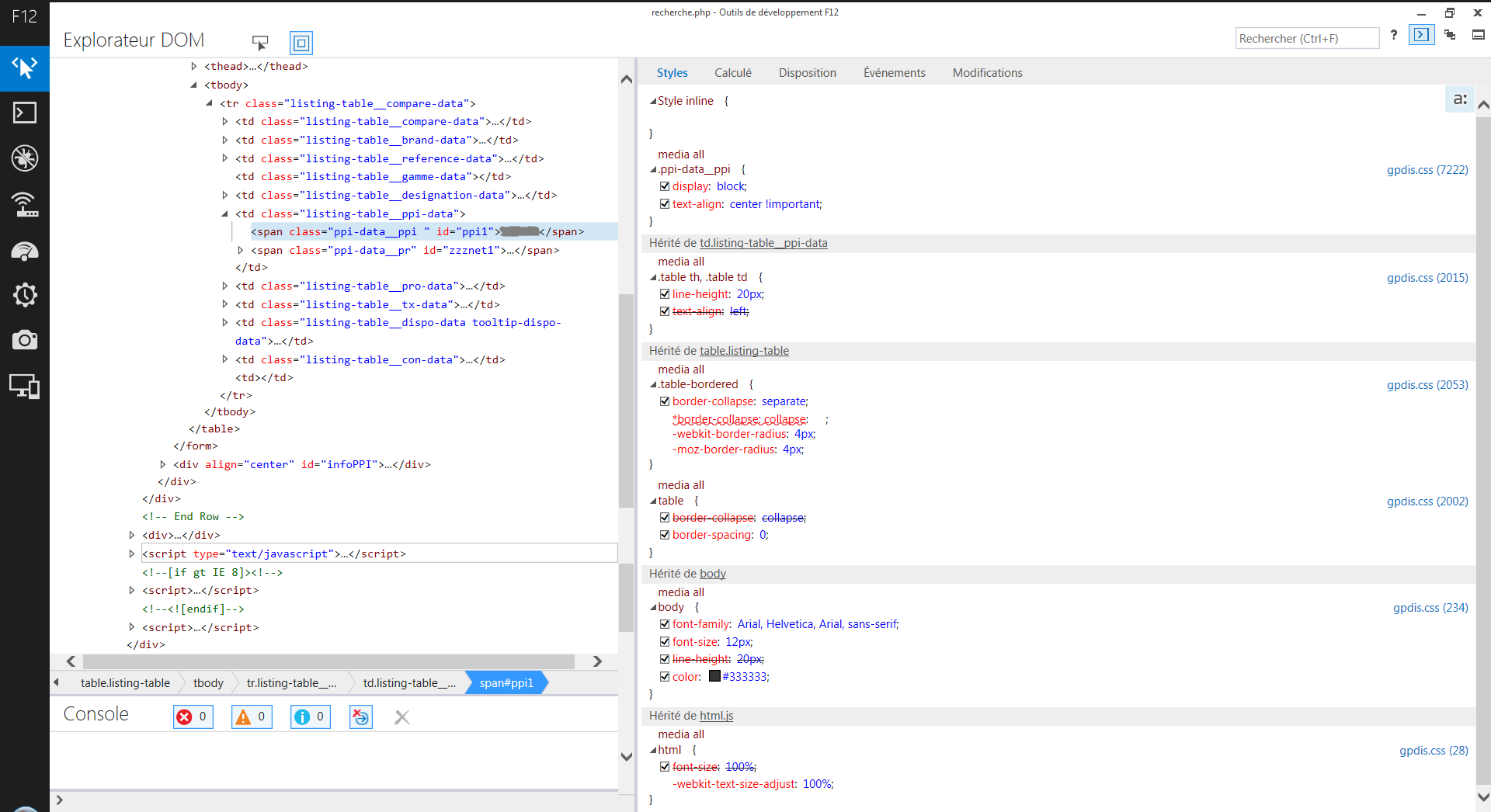1491x812 pixels.
Task: Expand td listing-table__brand-data node
Action: click(225, 141)
